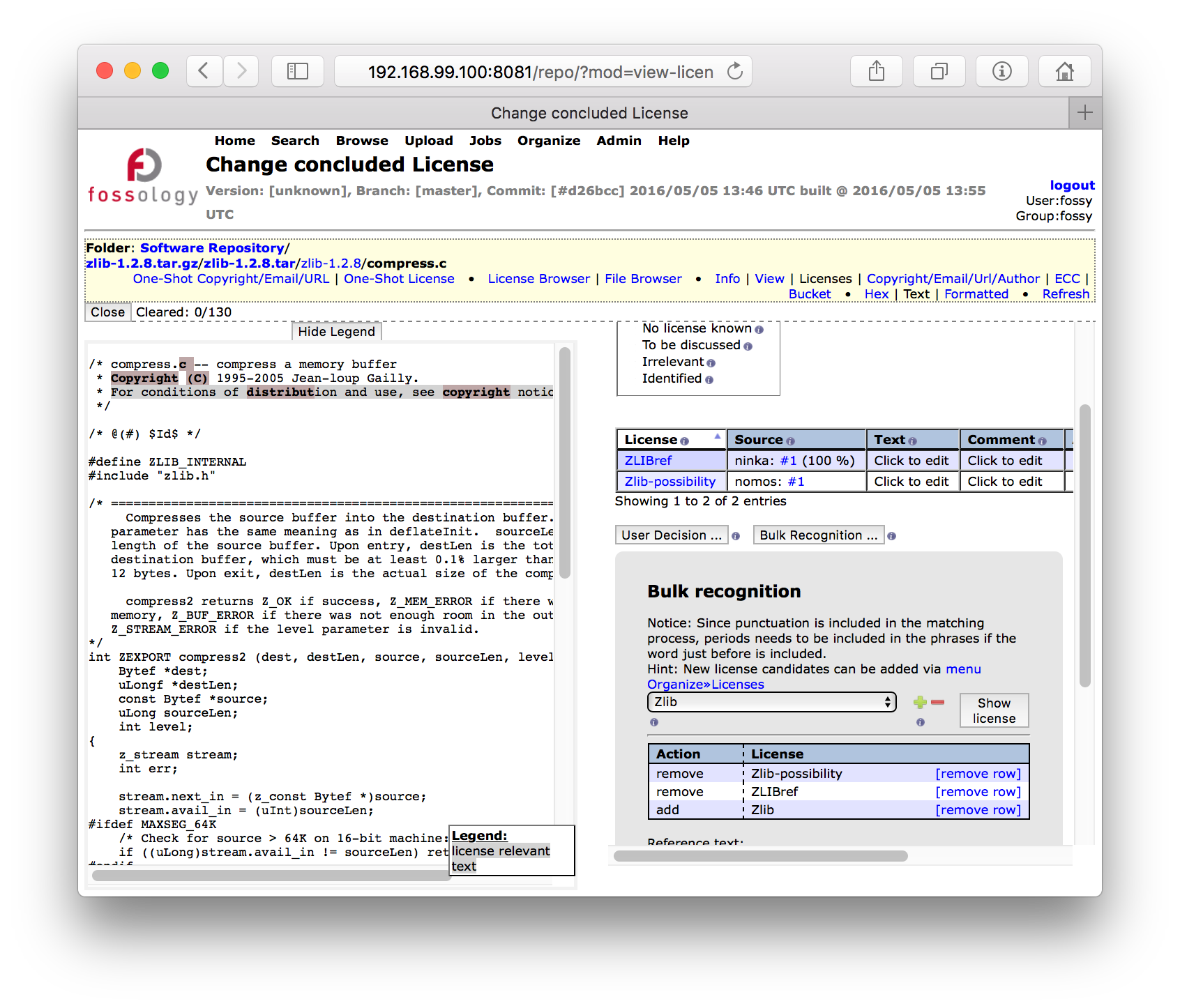Image resolution: width=1180 pixels, height=1008 pixels.
Task: Open the Admin menu
Action: [x=619, y=141]
